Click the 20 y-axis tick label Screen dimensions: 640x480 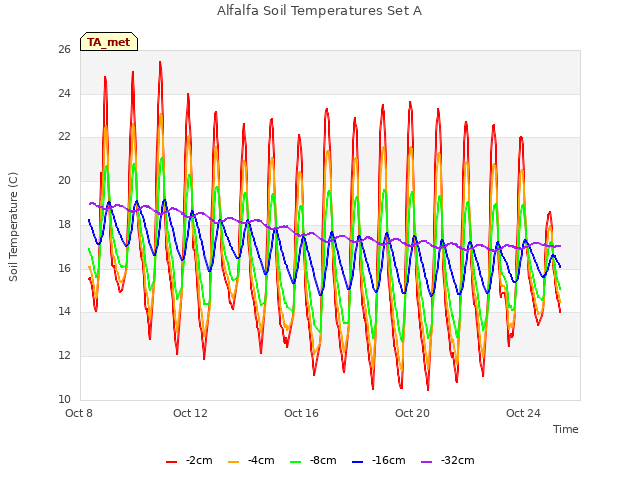point(64,181)
